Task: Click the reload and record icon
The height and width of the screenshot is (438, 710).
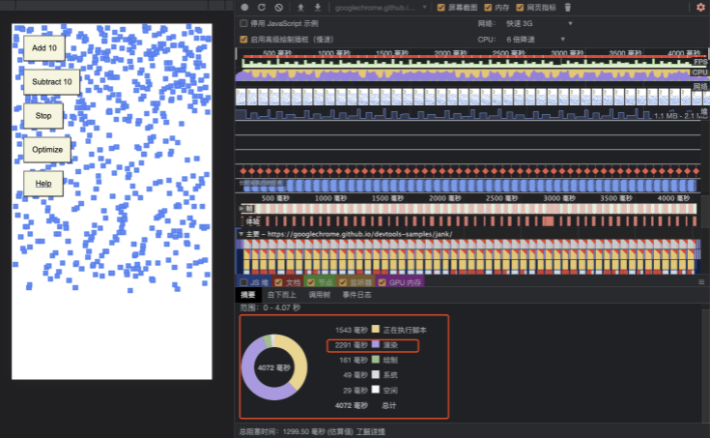Action: 261,7
